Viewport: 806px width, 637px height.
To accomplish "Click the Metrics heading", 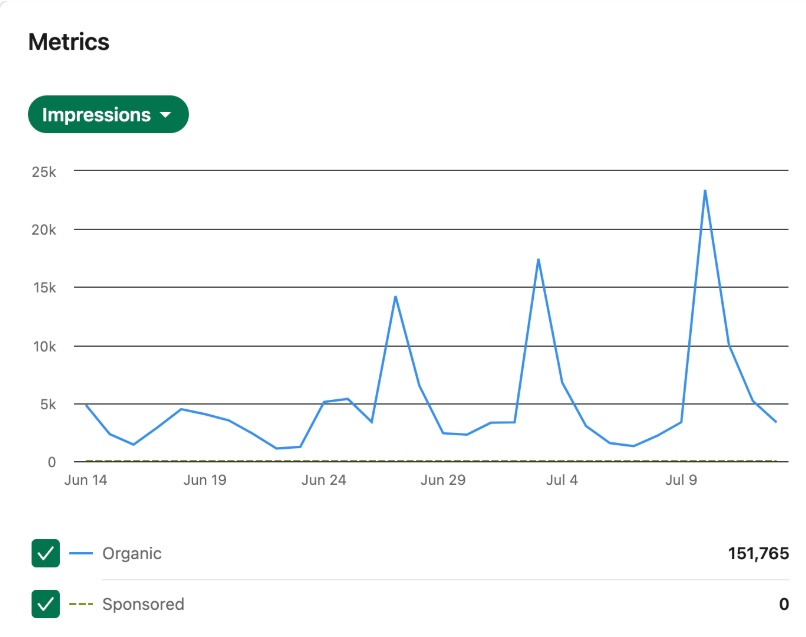I will click(68, 42).
